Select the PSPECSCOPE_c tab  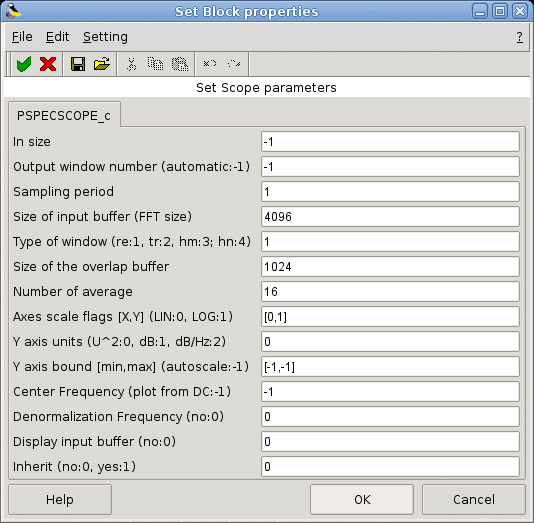tap(64, 115)
